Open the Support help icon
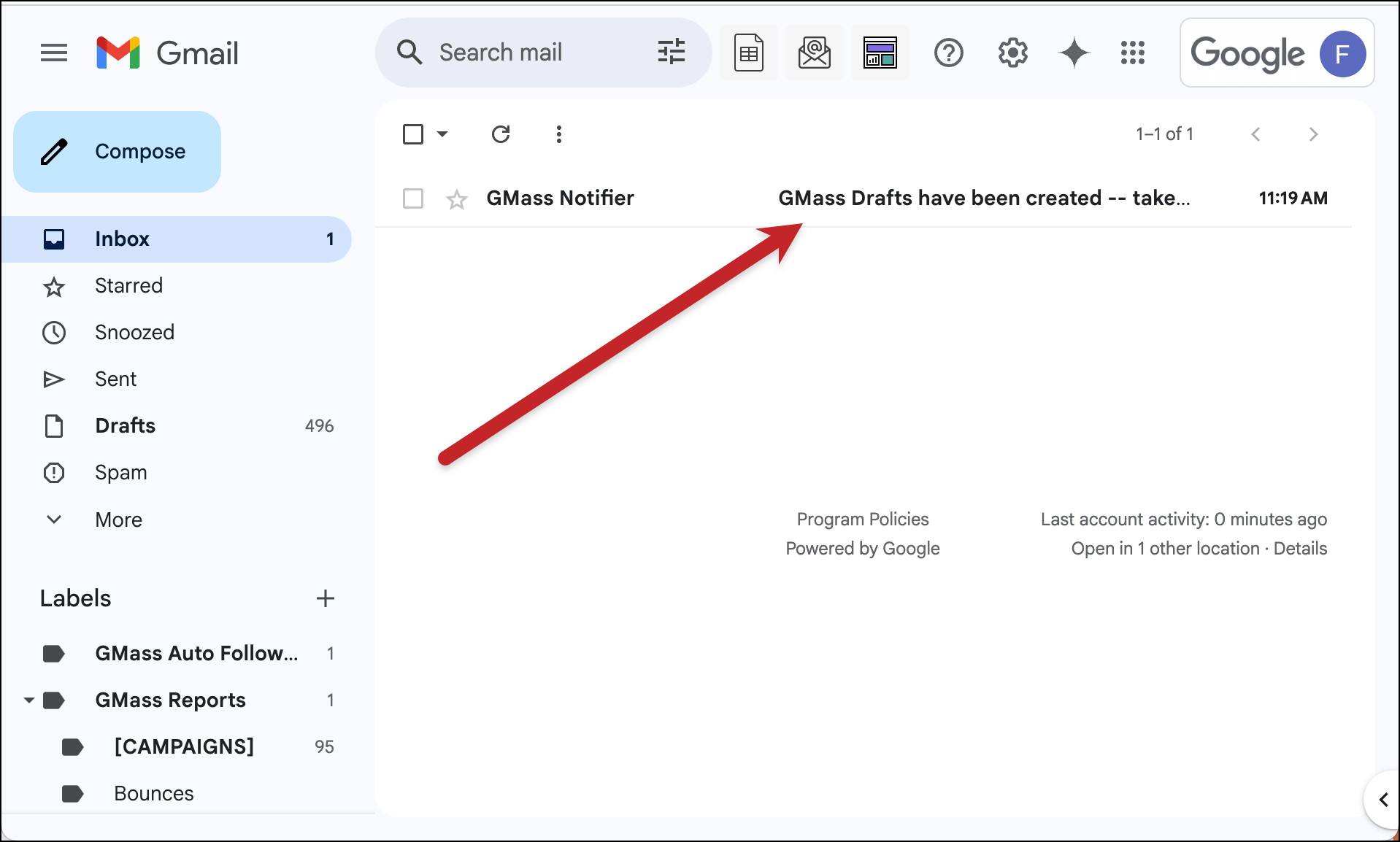The height and width of the screenshot is (842, 1400). (949, 53)
